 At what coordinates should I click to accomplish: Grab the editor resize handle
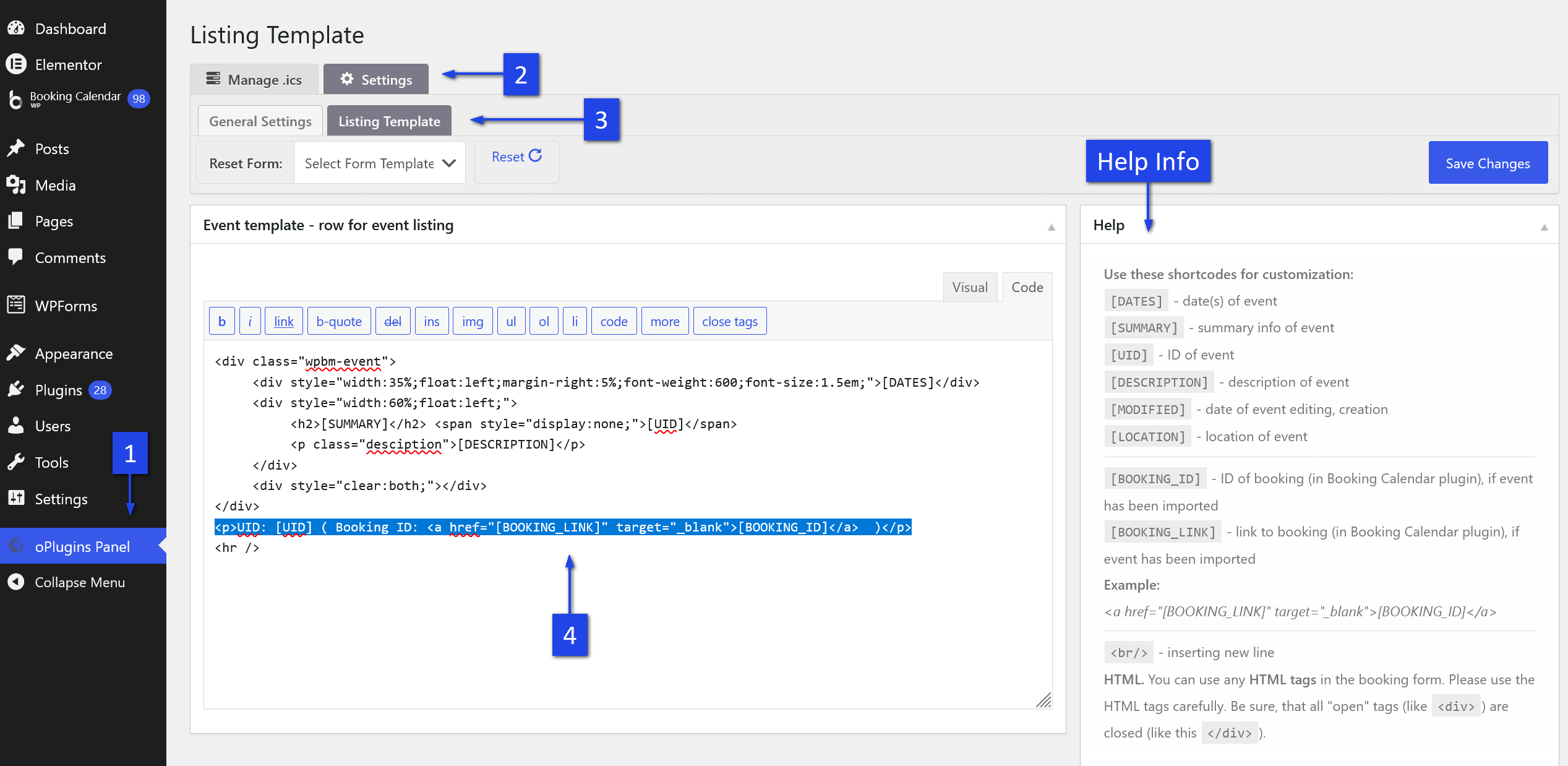coord(1043,700)
